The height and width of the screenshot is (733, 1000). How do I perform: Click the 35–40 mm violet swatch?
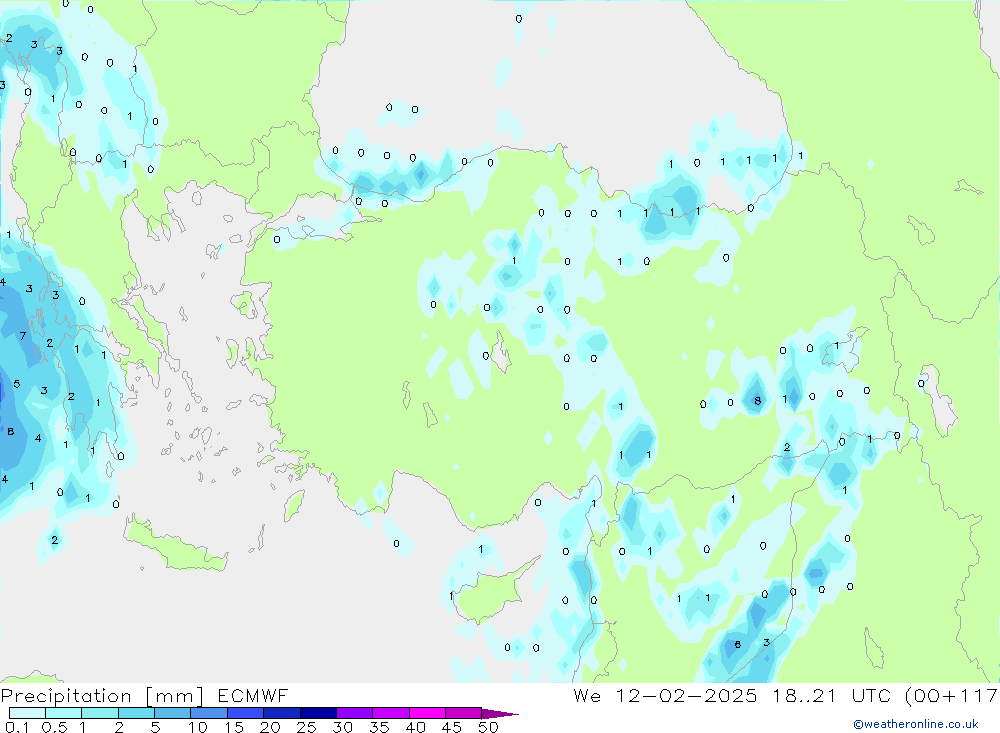(390, 713)
